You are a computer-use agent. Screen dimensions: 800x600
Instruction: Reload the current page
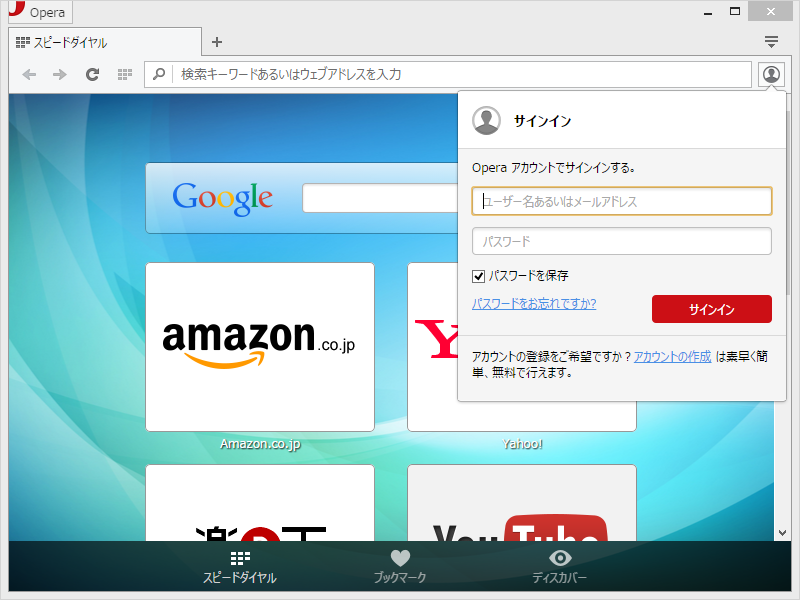[92, 73]
